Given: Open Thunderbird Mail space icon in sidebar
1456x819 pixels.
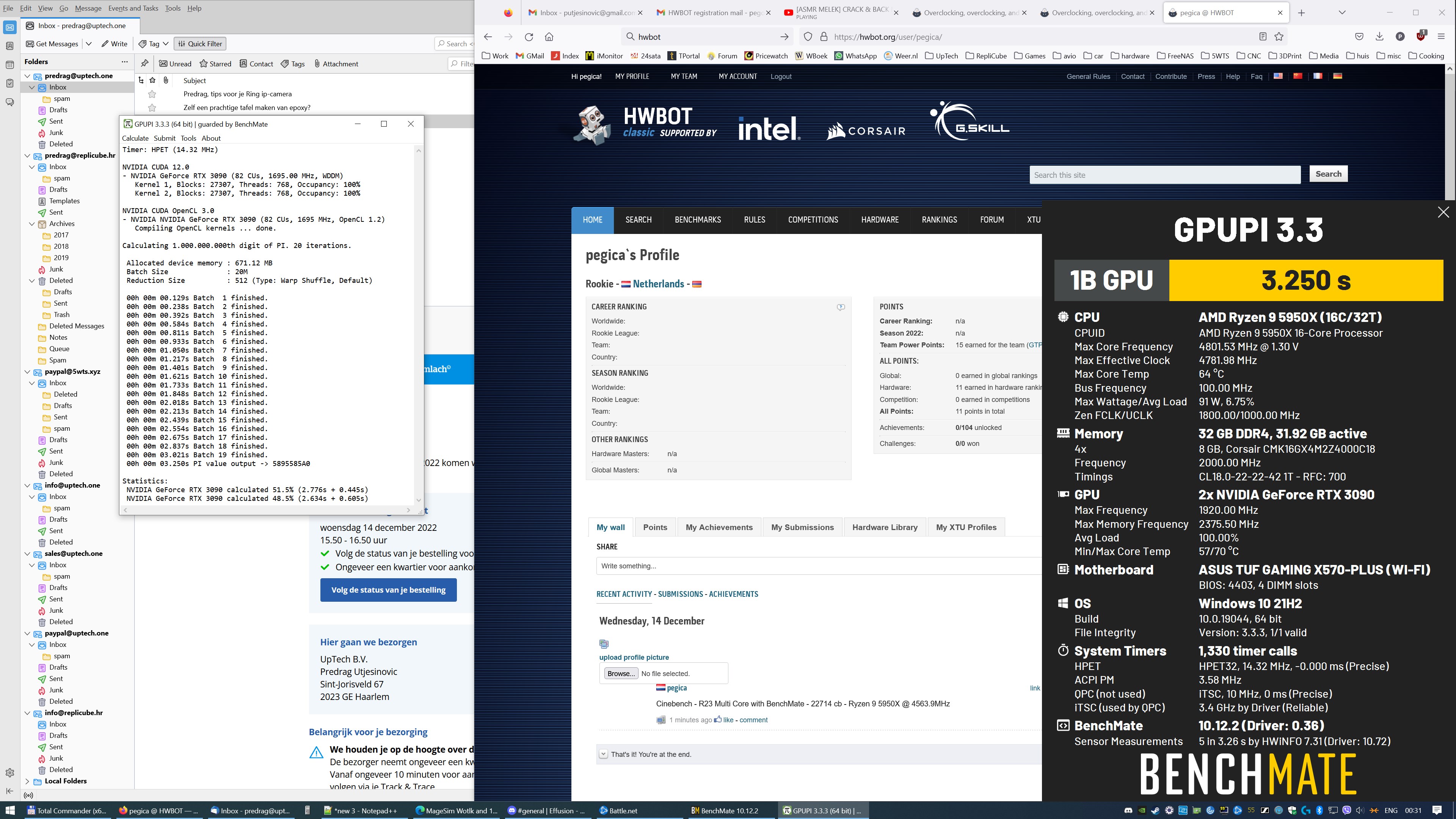Looking at the screenshot, I should click(x=9, y=27).
